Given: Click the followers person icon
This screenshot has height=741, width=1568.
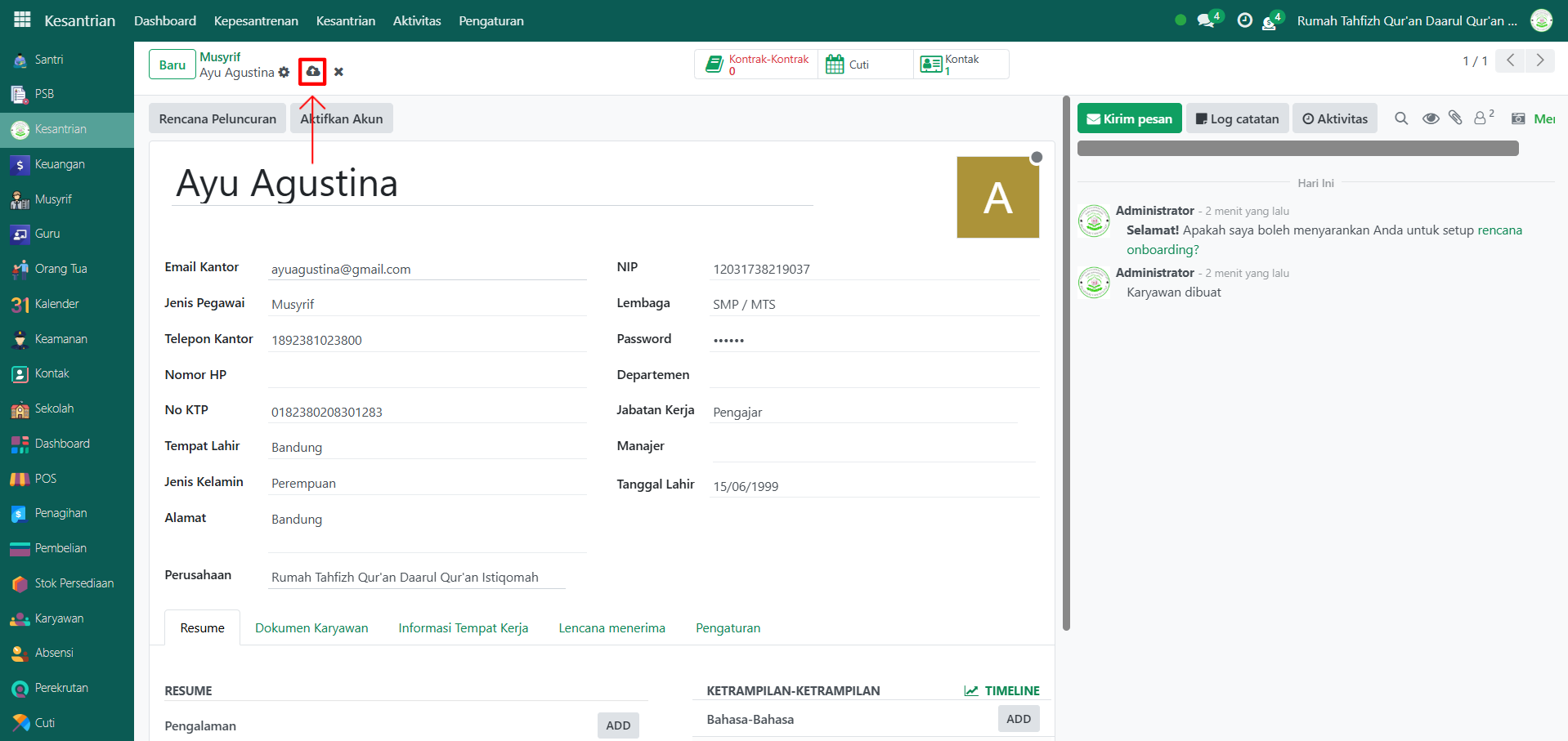Looking at the screenshot, I should (x=1481, y=118).
